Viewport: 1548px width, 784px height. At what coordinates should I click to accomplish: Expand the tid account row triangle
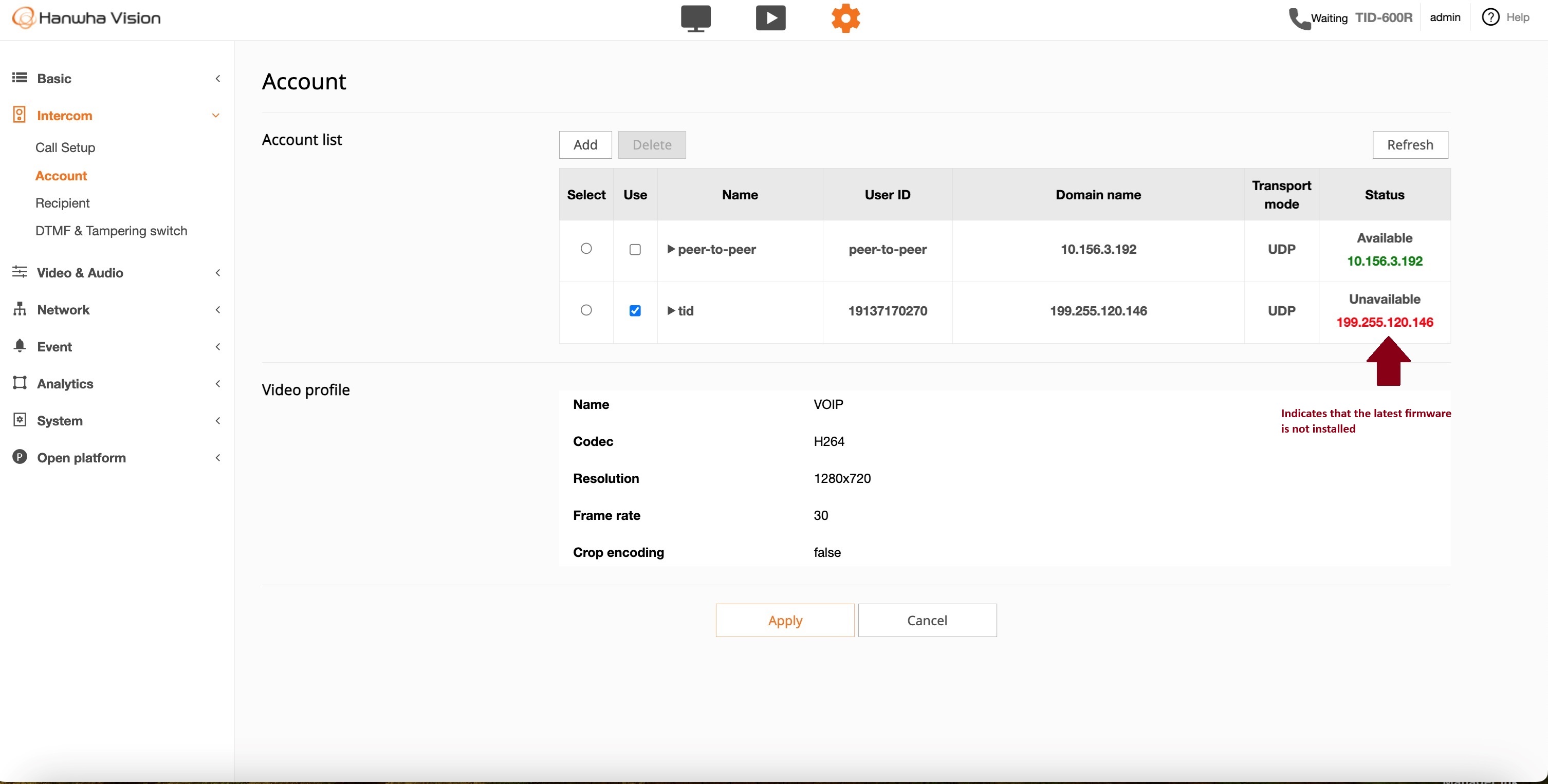click(x=671, y=311)
